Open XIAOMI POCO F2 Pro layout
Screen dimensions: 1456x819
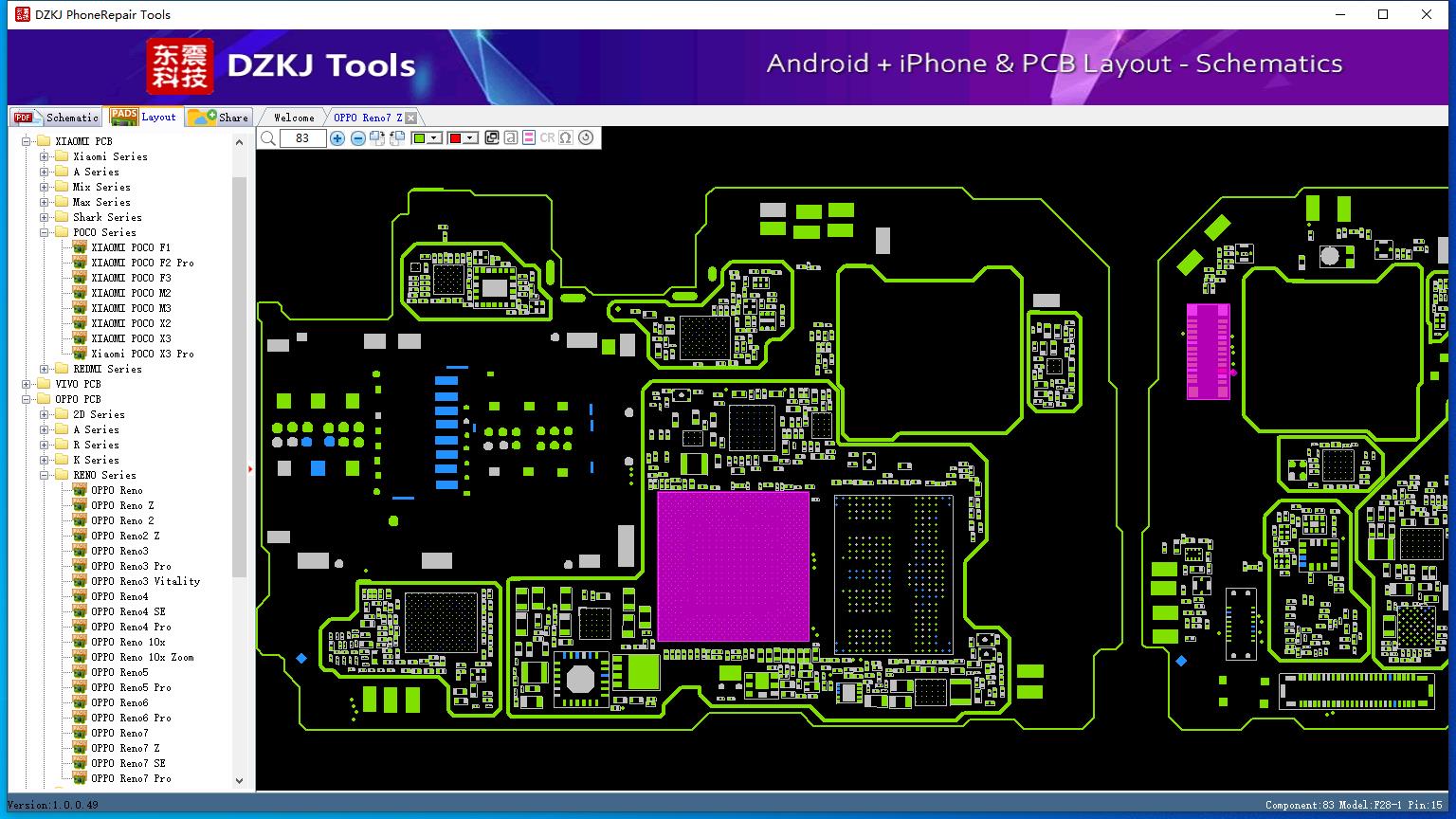click(142, 263)
